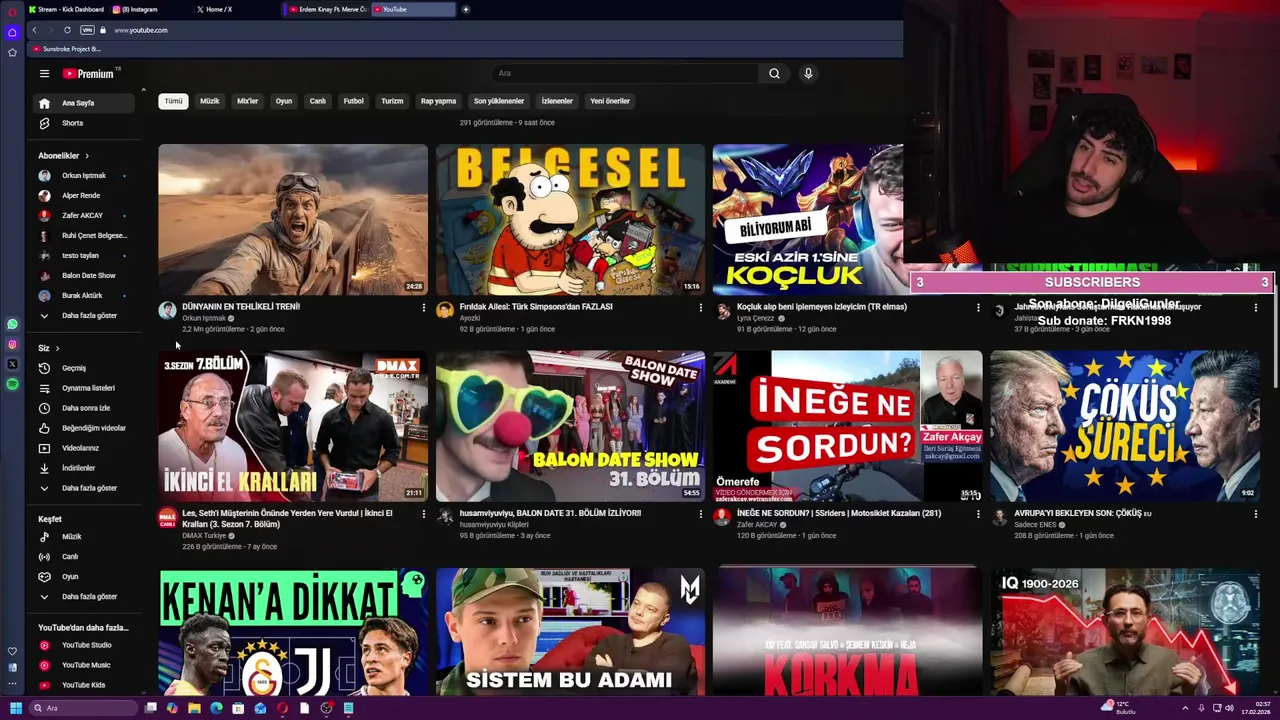Click the search magnifier button
The image size is (1280, 720).
pyautogui.click(x=774, y=73)
